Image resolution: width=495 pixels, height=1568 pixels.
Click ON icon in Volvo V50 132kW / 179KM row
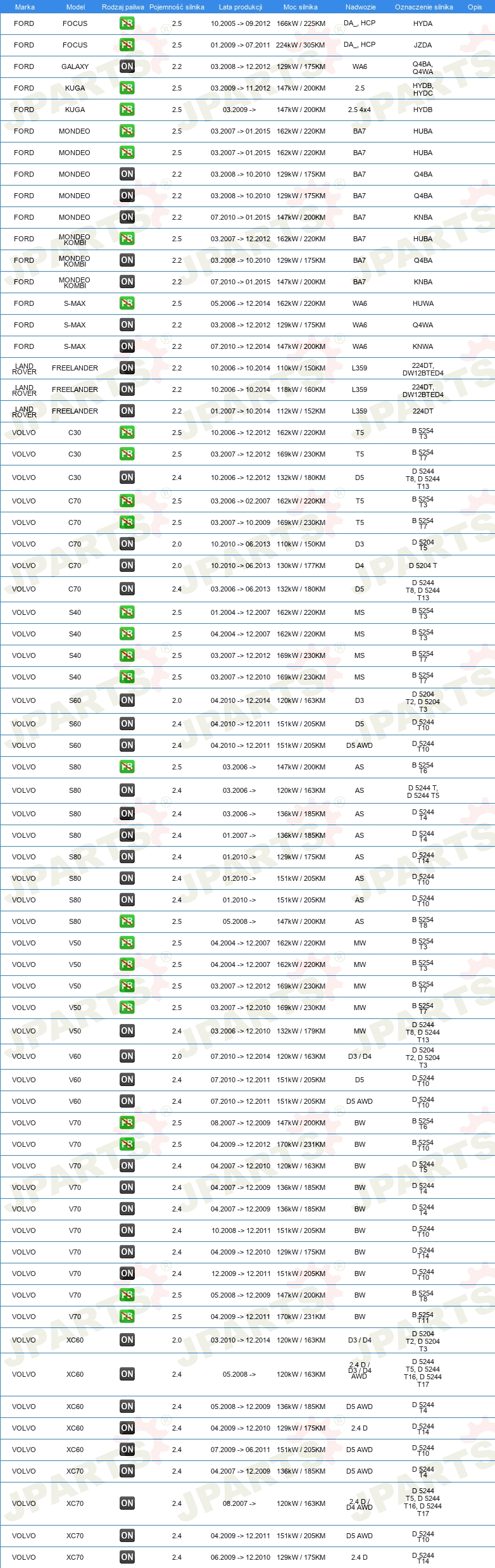(127, 1031)
